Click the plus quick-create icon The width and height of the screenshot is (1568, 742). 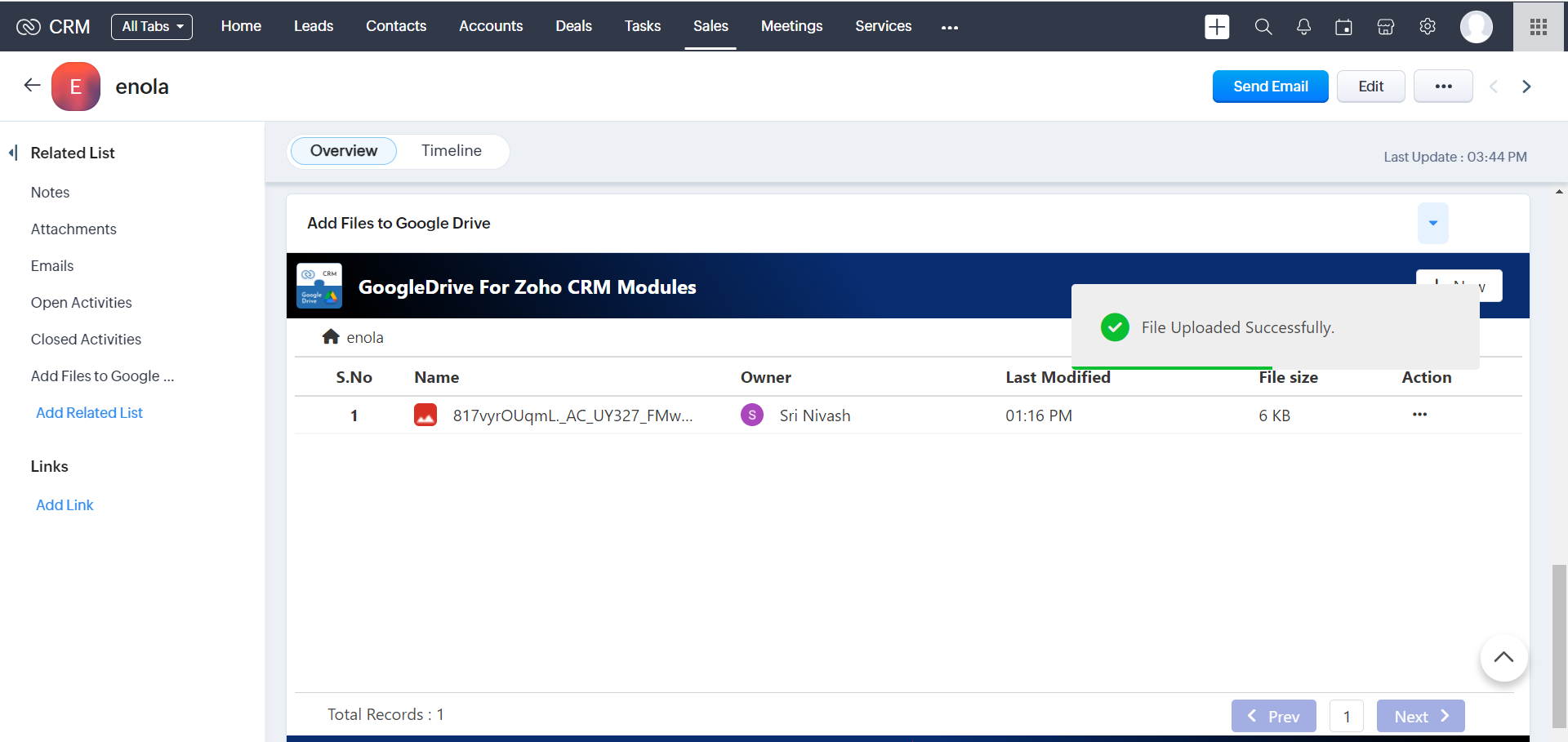pos(1217,27)
